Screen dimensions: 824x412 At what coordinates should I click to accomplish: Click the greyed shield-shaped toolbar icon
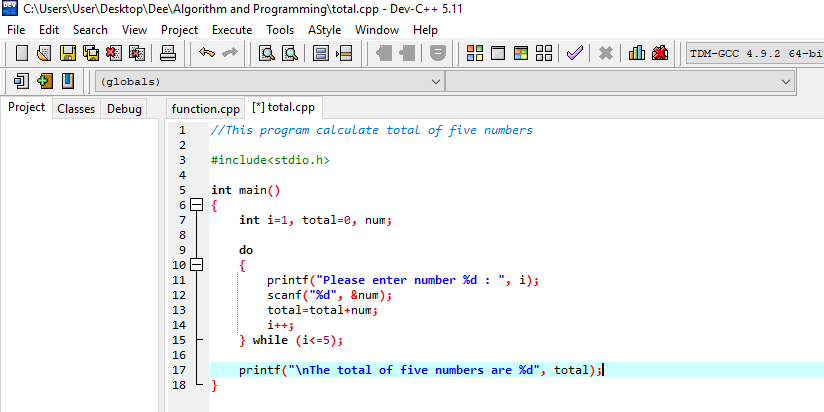438,53
